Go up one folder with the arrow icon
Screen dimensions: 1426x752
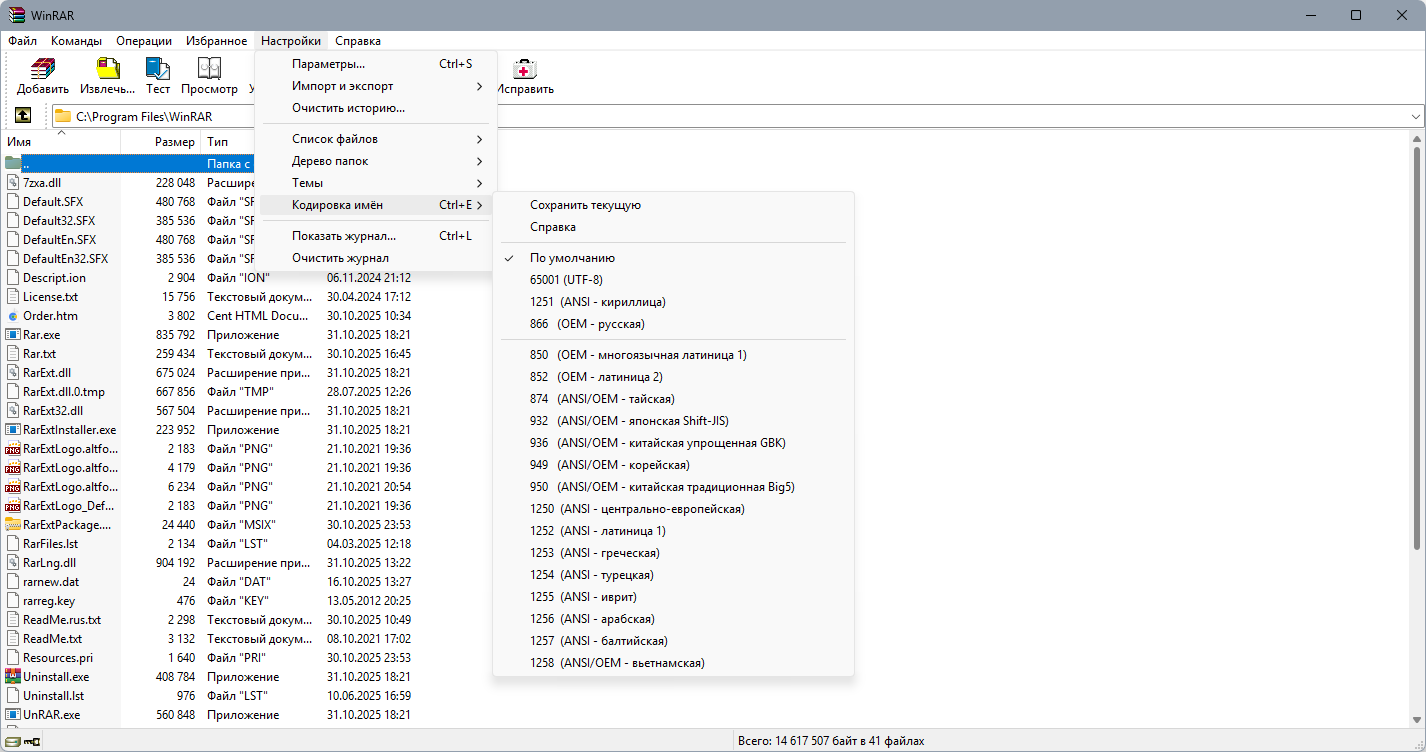click(x=23, y=116)
